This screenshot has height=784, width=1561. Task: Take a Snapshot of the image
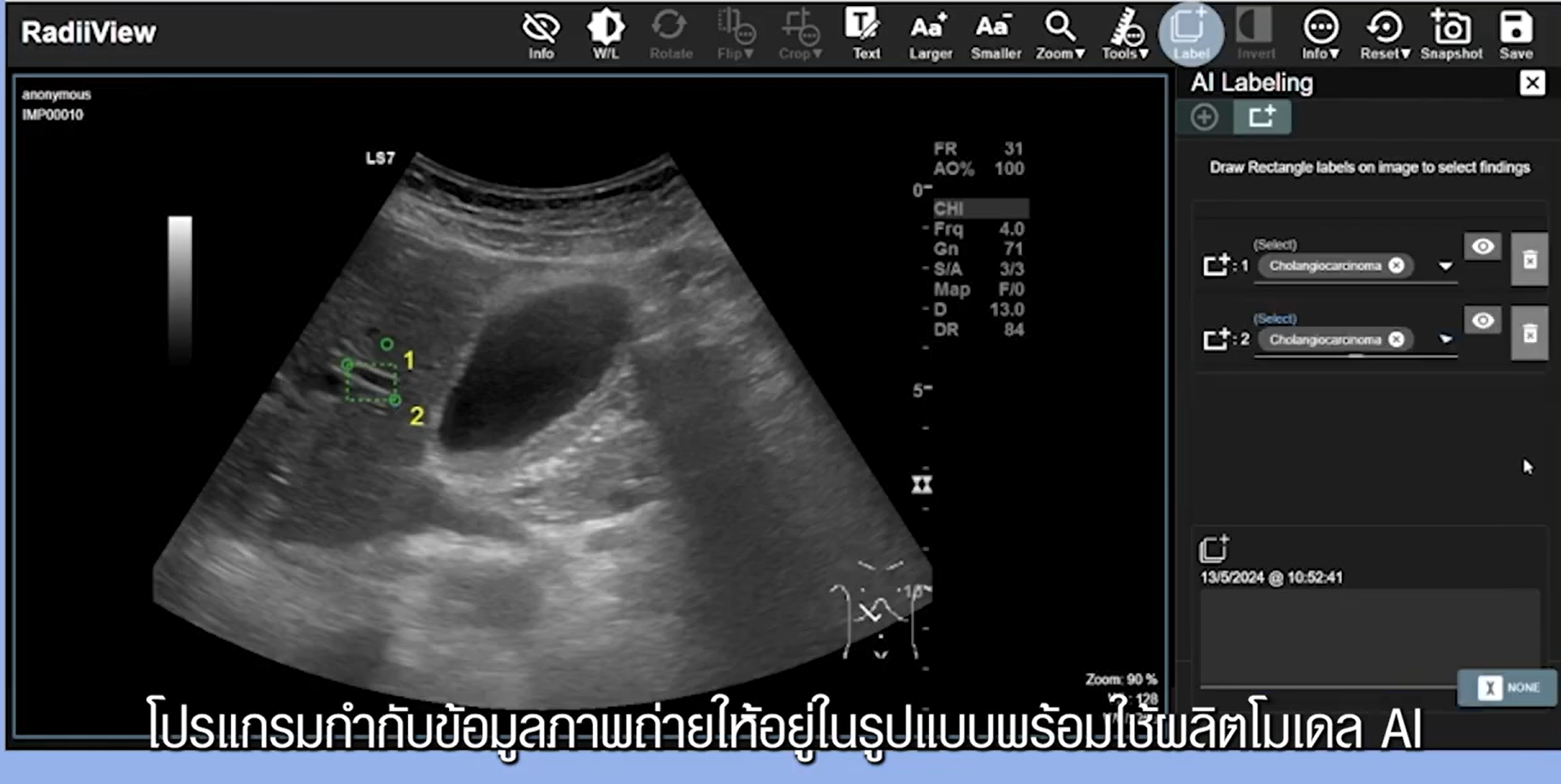[1451, 34]
